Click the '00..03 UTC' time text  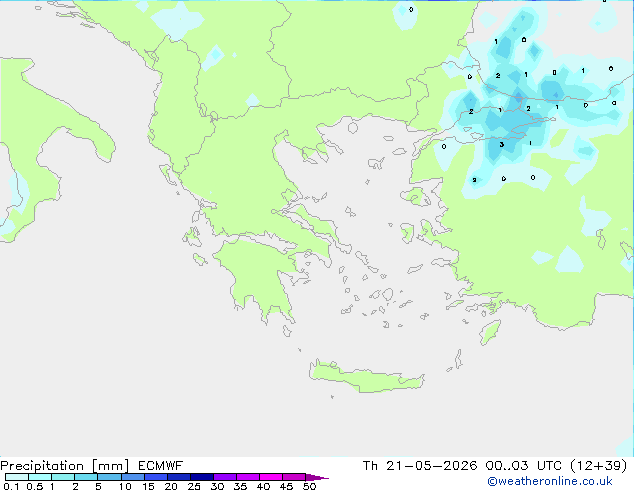click(524, 466)
